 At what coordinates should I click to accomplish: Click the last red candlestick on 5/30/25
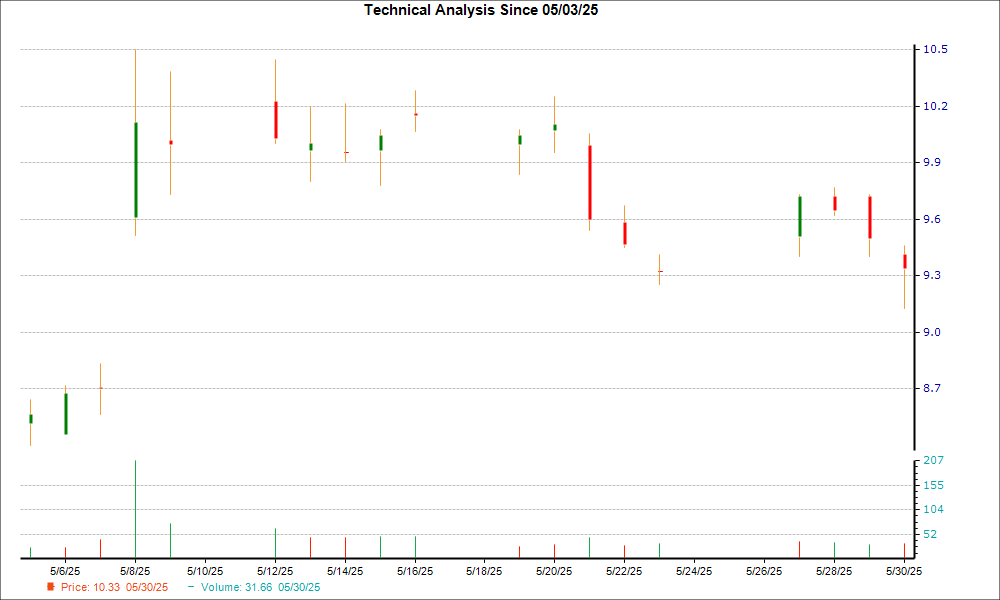coord(904,261)
